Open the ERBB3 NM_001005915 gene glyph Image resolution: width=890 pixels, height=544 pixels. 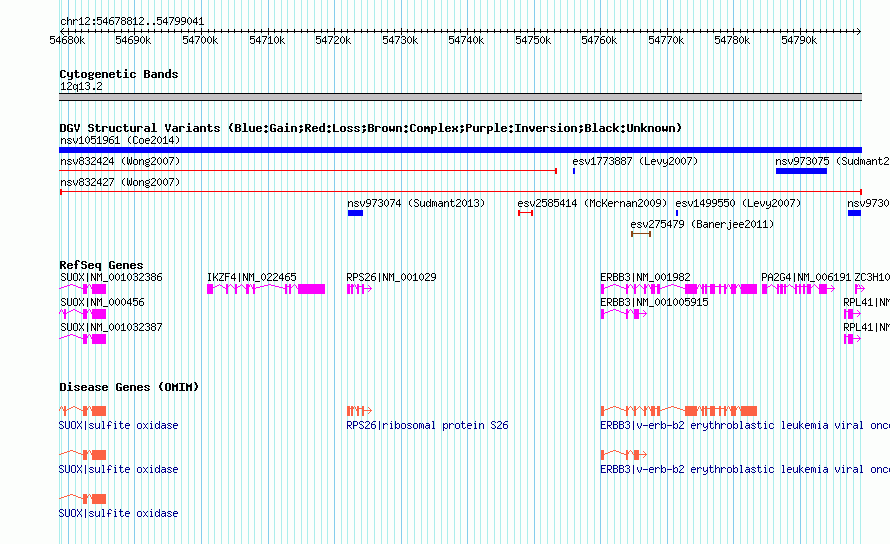click(x=624, y=314)
